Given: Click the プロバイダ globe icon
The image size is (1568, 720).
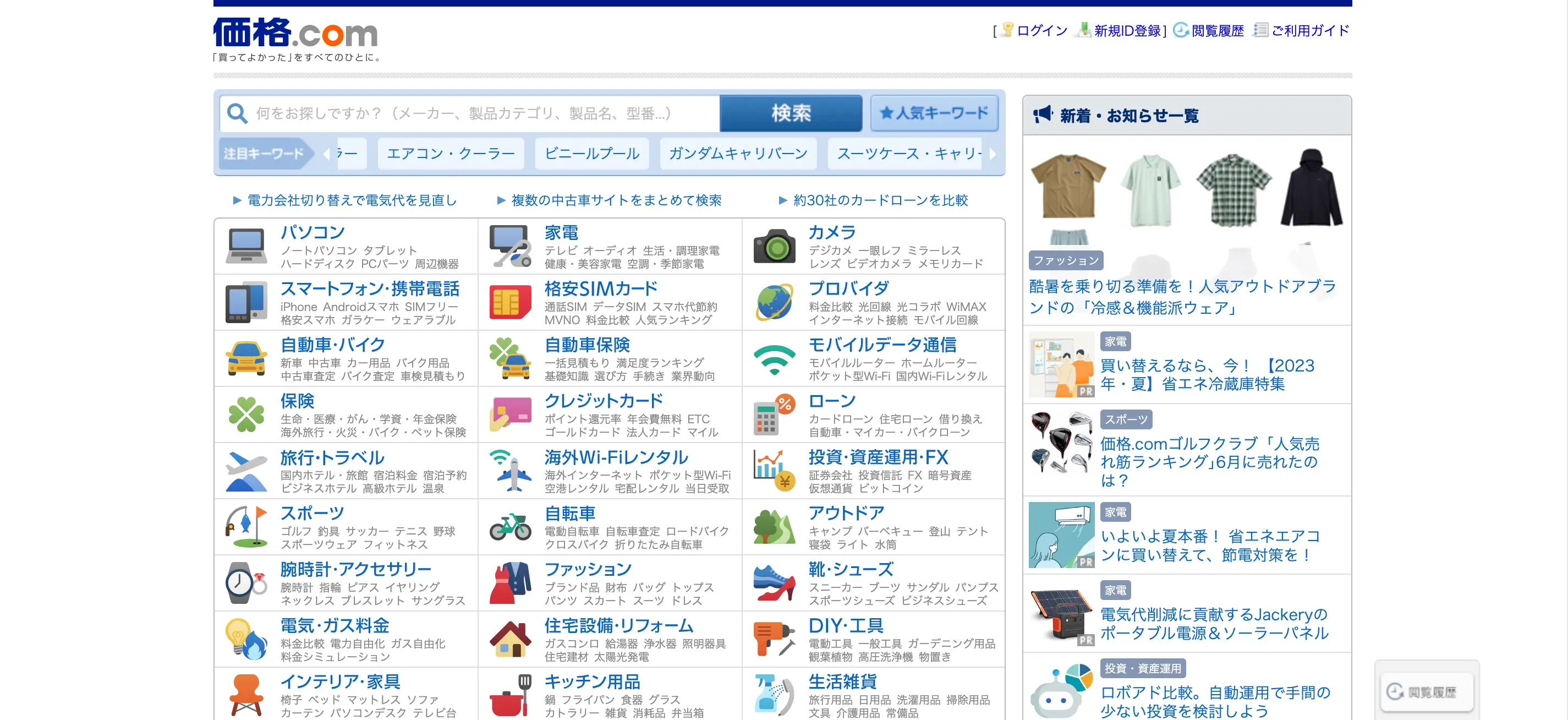Looking at the screenshot, I should click(774, 302).
